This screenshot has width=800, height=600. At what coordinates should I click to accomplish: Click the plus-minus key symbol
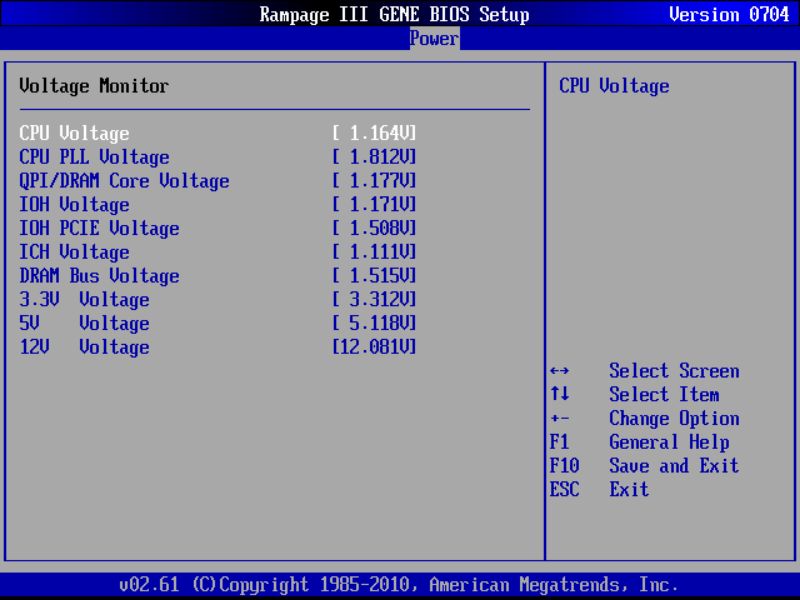click(x=560, y=419)
